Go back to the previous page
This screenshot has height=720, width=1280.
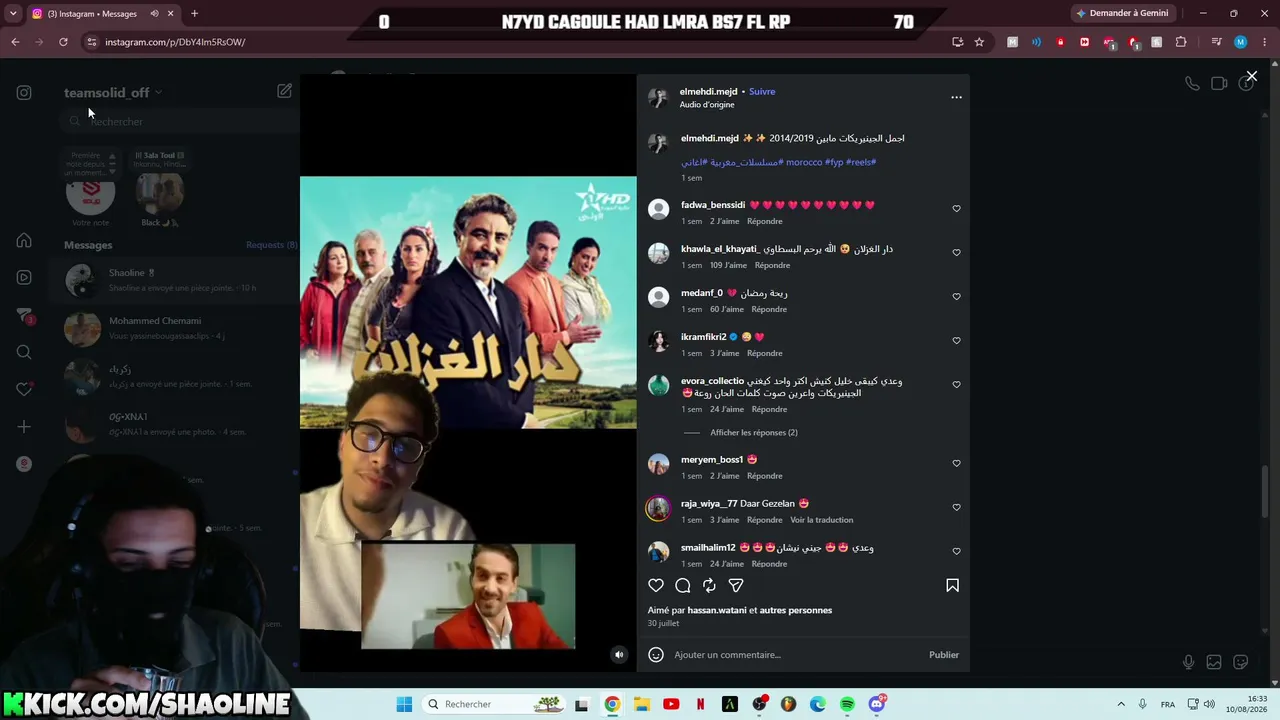tap(15, 42)
